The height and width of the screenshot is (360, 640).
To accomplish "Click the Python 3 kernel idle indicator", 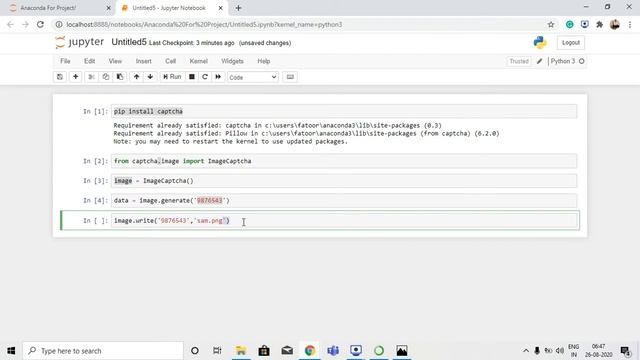I will [567, 61].
